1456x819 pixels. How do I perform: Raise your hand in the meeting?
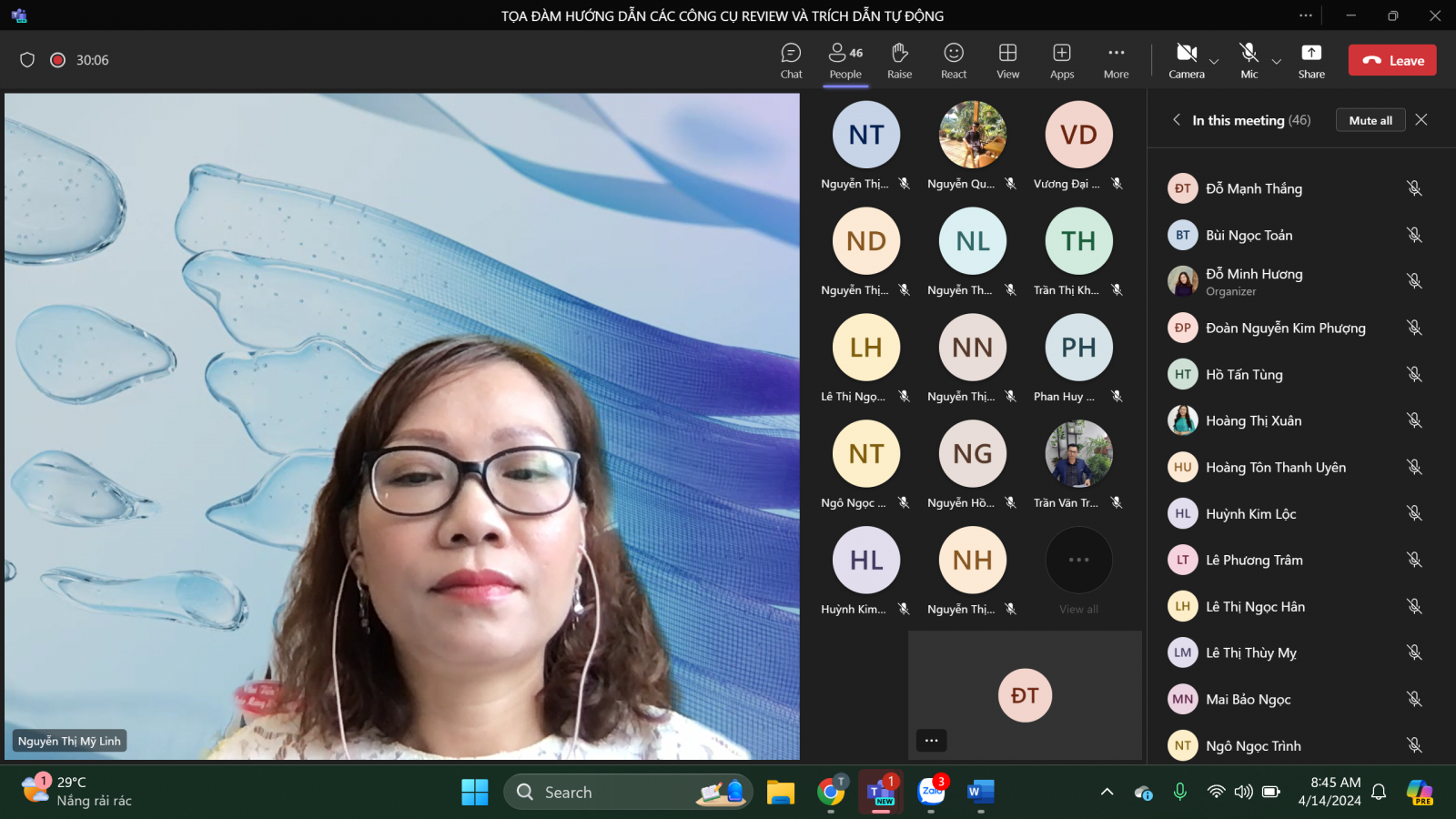click(899, 60)
